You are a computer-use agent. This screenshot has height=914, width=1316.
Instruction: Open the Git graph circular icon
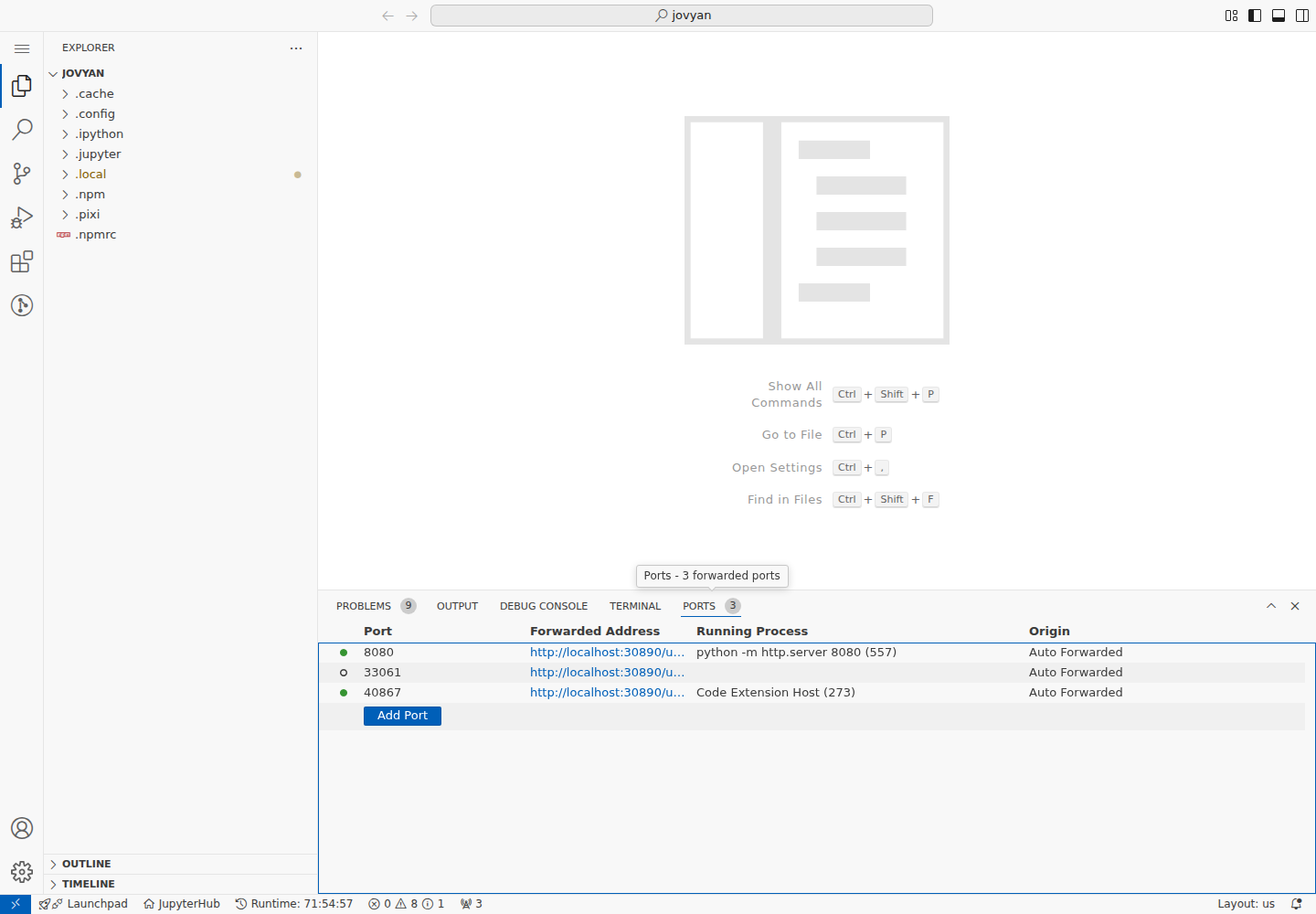point(22,305)
